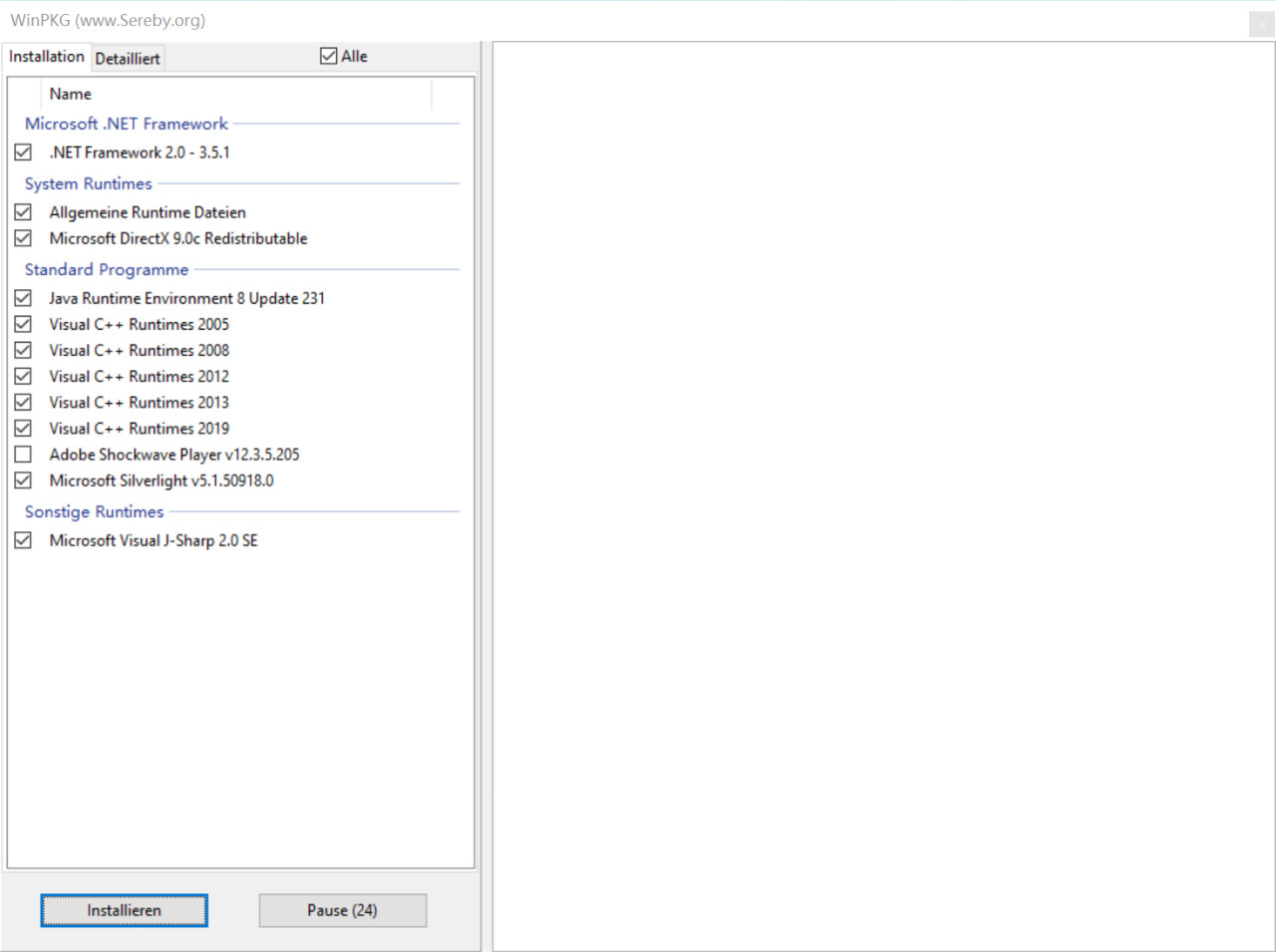Image resolution: width=1276 pixels, height=952 pixels.
Task: Select Visual C++ Runtimes 2019 row text
Action: (x=140, y=428)
